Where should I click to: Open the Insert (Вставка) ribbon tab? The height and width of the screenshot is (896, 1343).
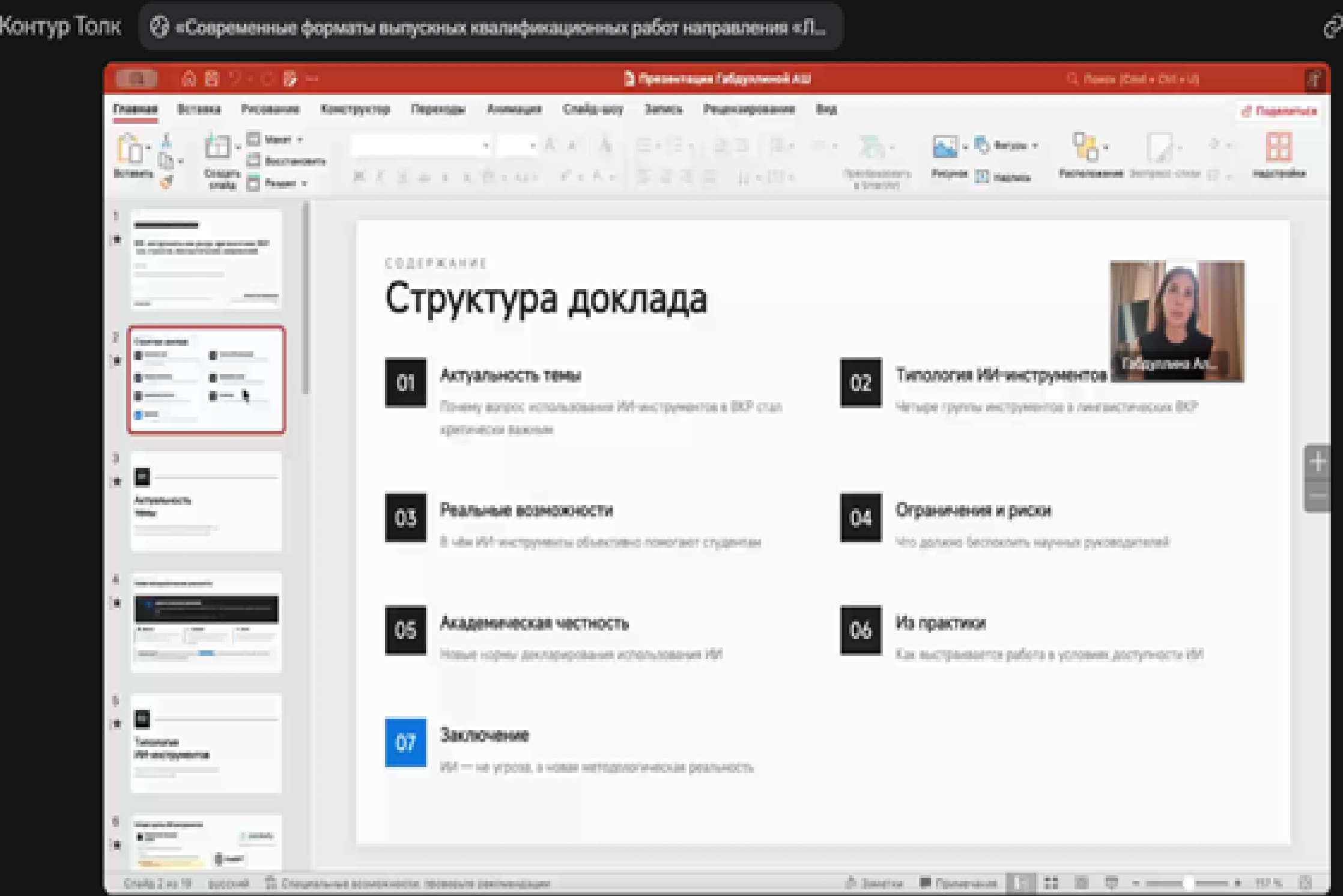pyautogui.click(x=199, y=109)
